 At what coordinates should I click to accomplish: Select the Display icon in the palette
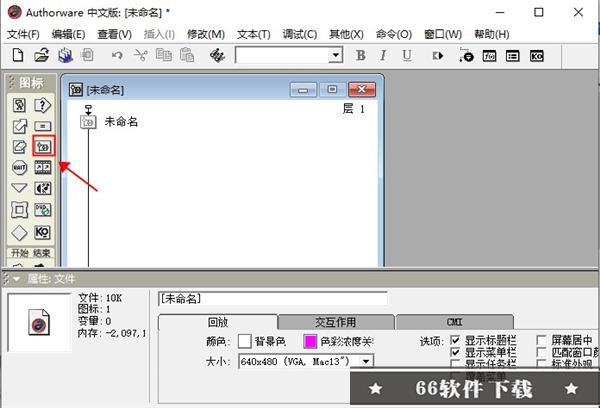click(19, 105)
